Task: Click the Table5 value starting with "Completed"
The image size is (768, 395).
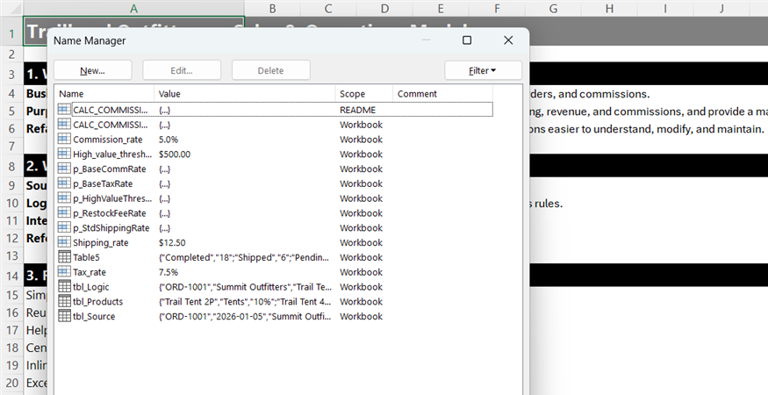Action: pos(244,257)
